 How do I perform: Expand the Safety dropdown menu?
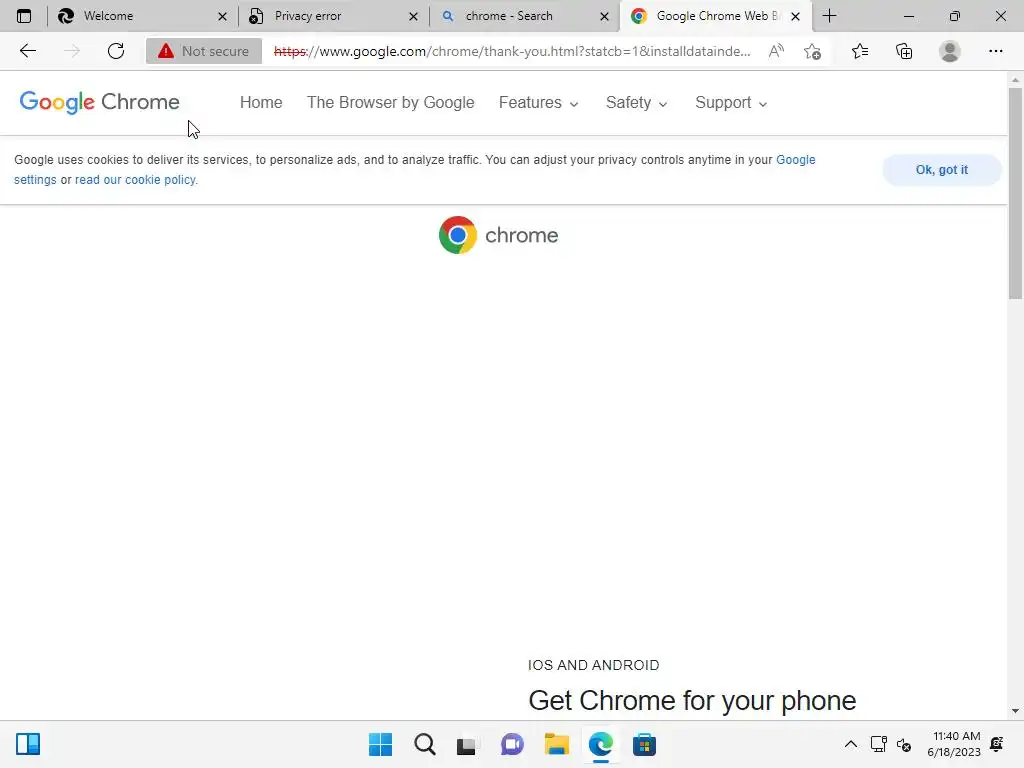click(x=636, y=103)
